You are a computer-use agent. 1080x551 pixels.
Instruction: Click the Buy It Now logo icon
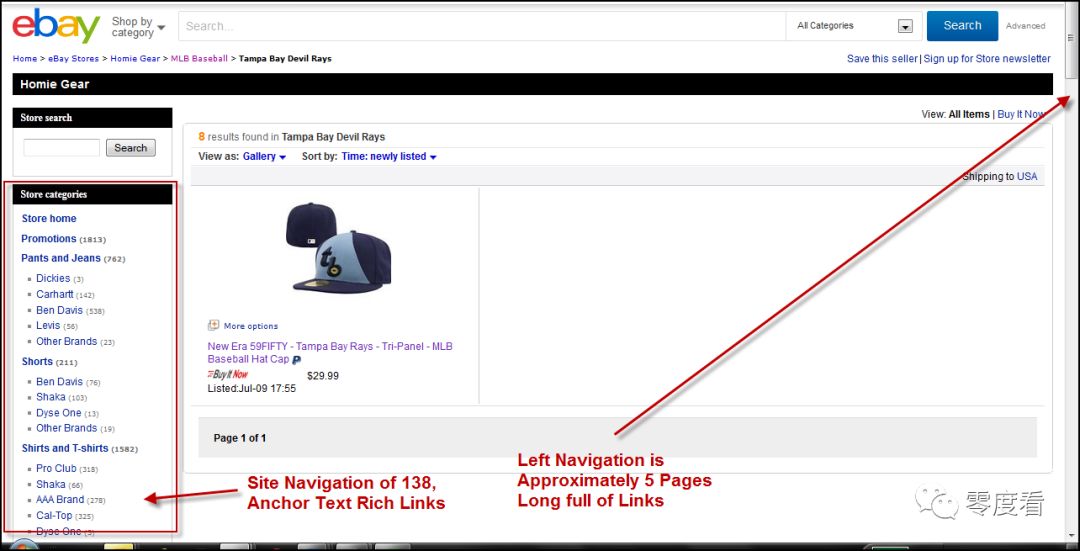pyautogui.click(x=227, y=375)
